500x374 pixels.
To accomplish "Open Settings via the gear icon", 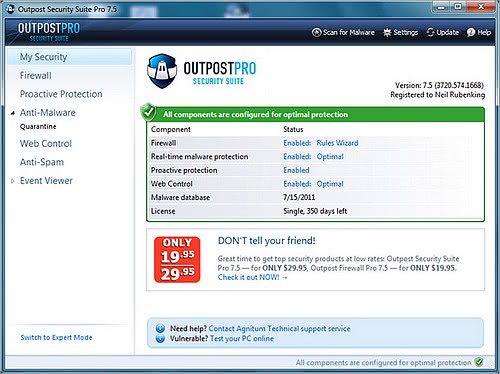I will (387, 32).
